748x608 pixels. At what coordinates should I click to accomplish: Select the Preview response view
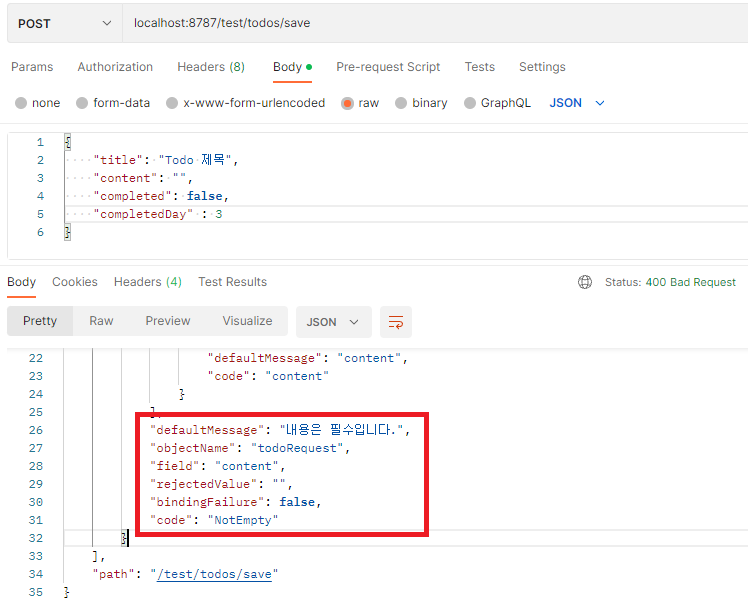tap(167, 321)
